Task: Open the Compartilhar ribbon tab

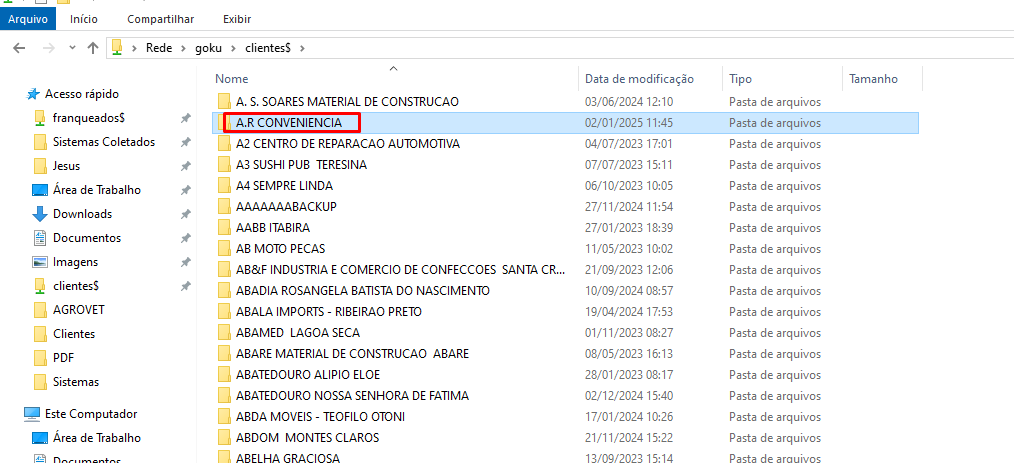Action: 160,19
